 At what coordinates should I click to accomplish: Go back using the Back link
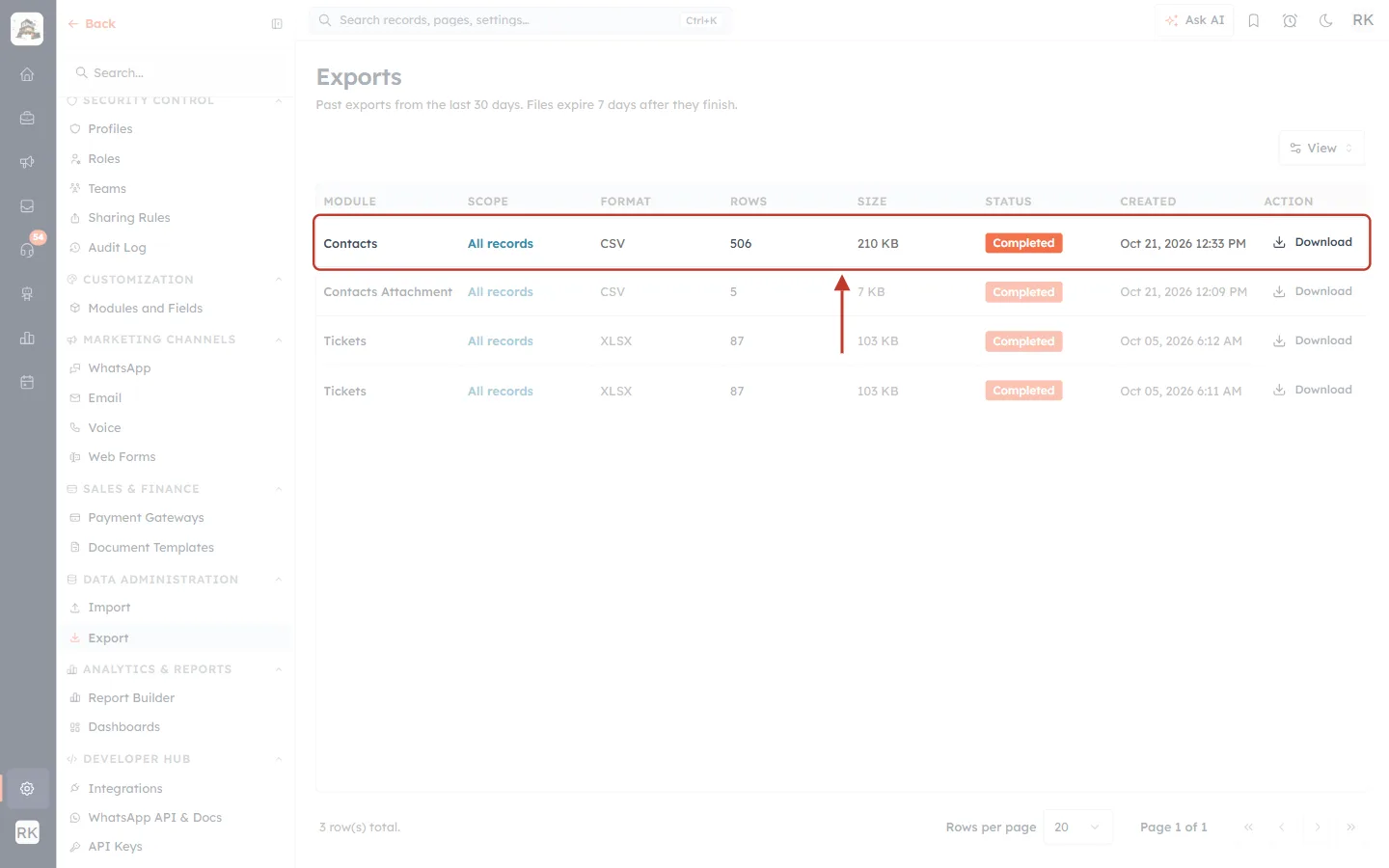(x=92, y=24)
